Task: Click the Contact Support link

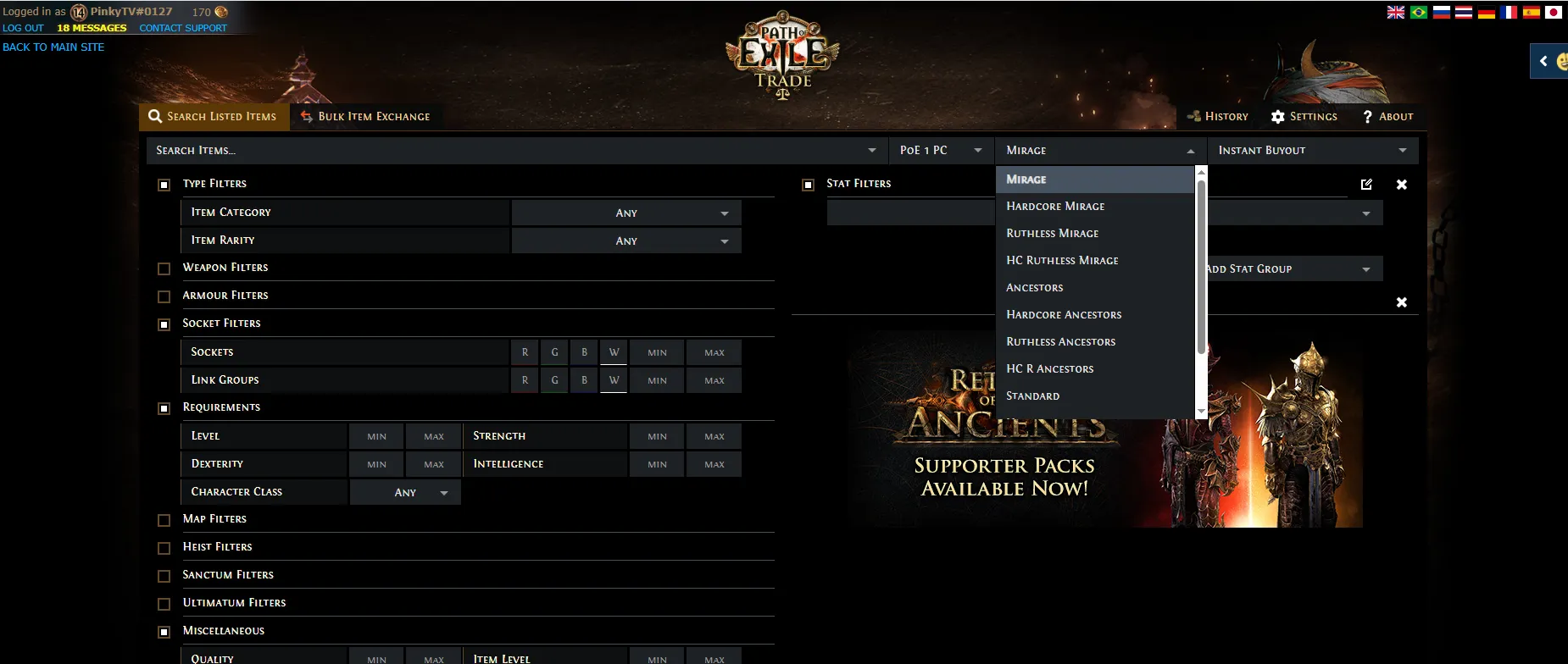Action: click(x=183, y=28)
